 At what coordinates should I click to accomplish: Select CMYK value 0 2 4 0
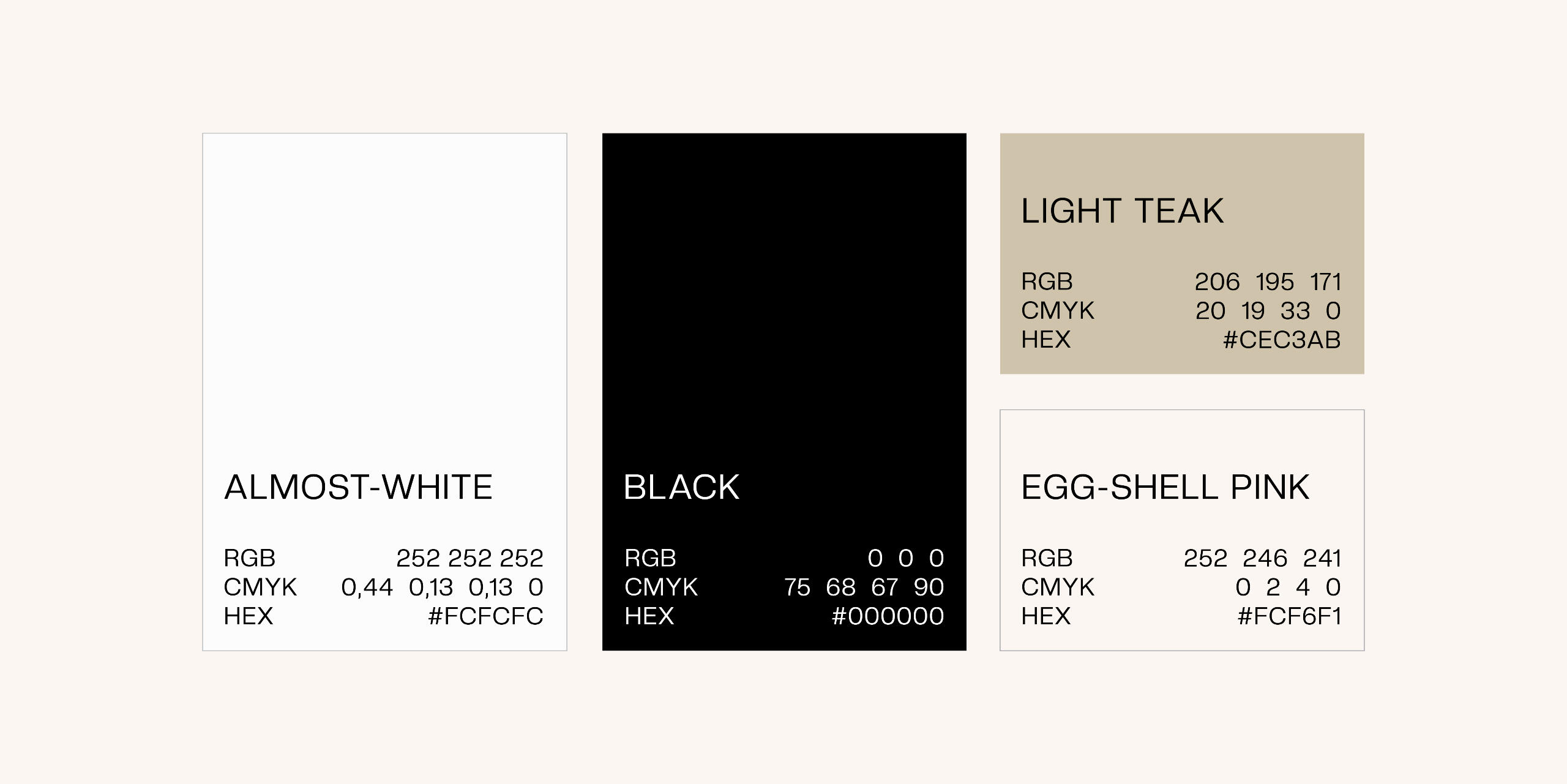coord(1288,588)
